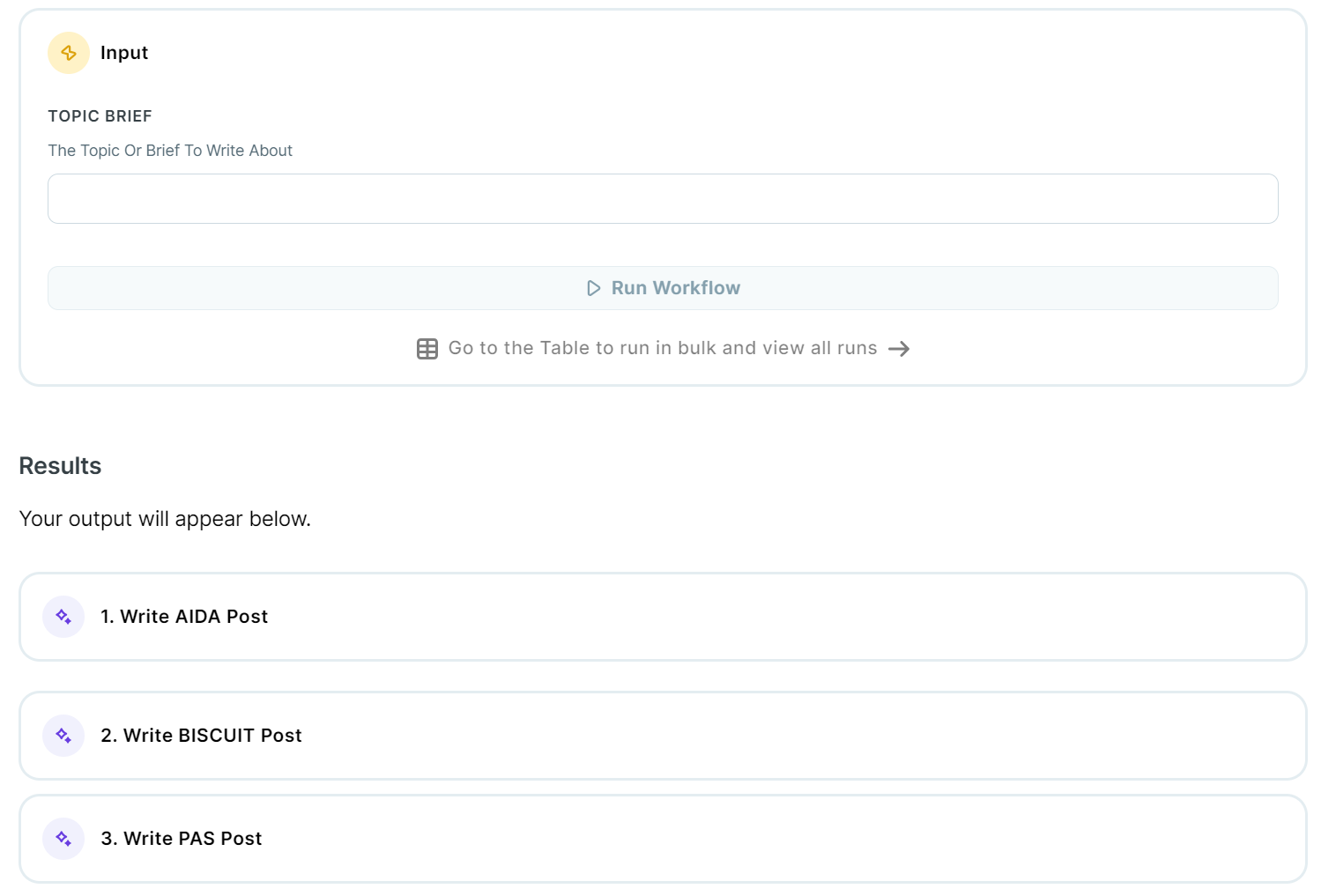Select the 'Input' section heading
The height and width of the screenshot is (896, 1321).
124,53
